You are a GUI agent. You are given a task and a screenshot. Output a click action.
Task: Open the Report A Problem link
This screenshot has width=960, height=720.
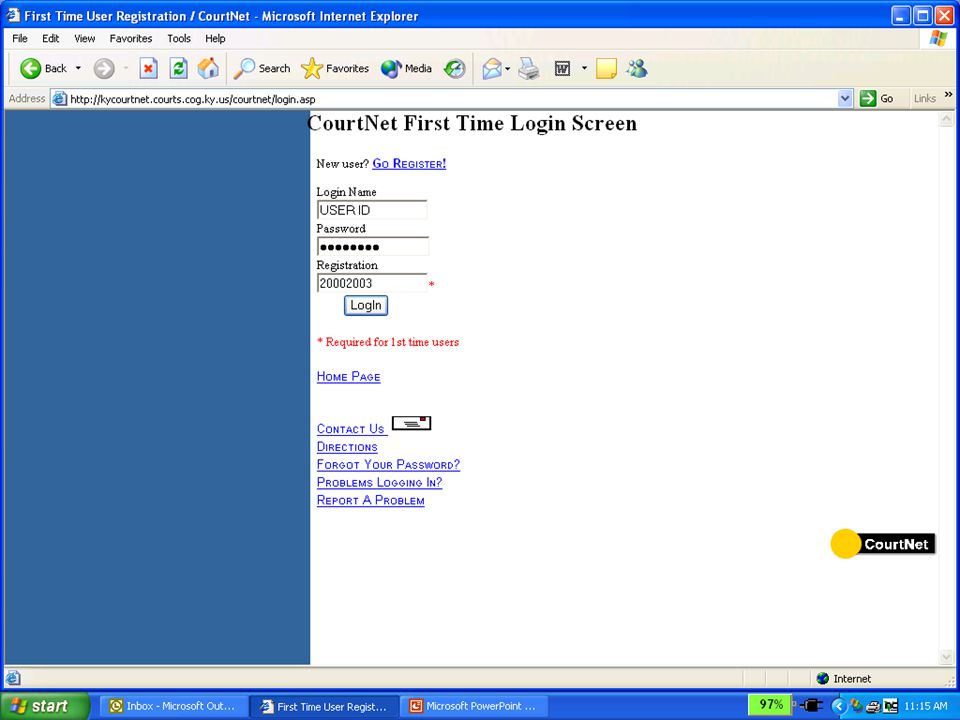tap(370, 500)
